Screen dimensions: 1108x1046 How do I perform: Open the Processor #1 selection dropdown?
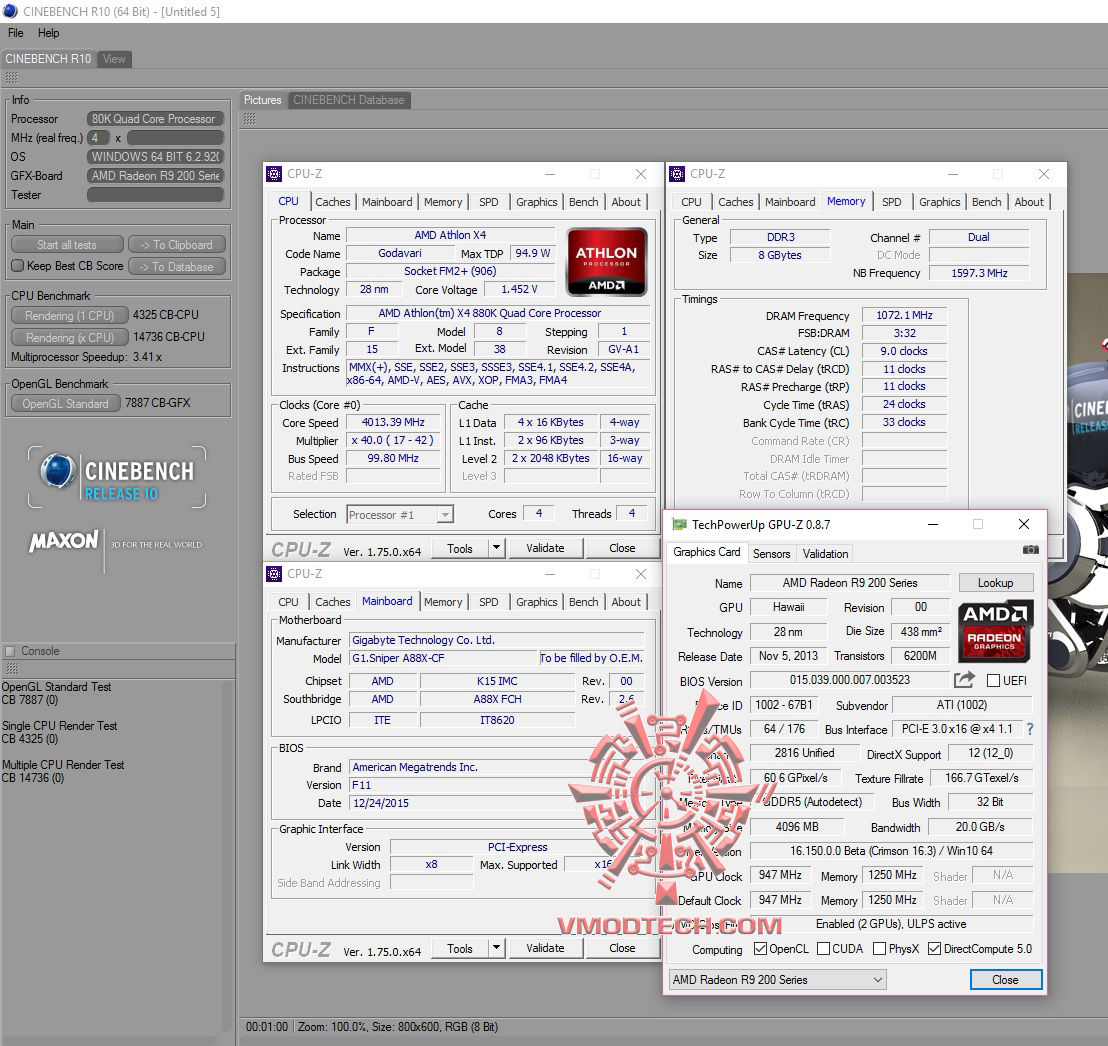click(x=400, y=514)
